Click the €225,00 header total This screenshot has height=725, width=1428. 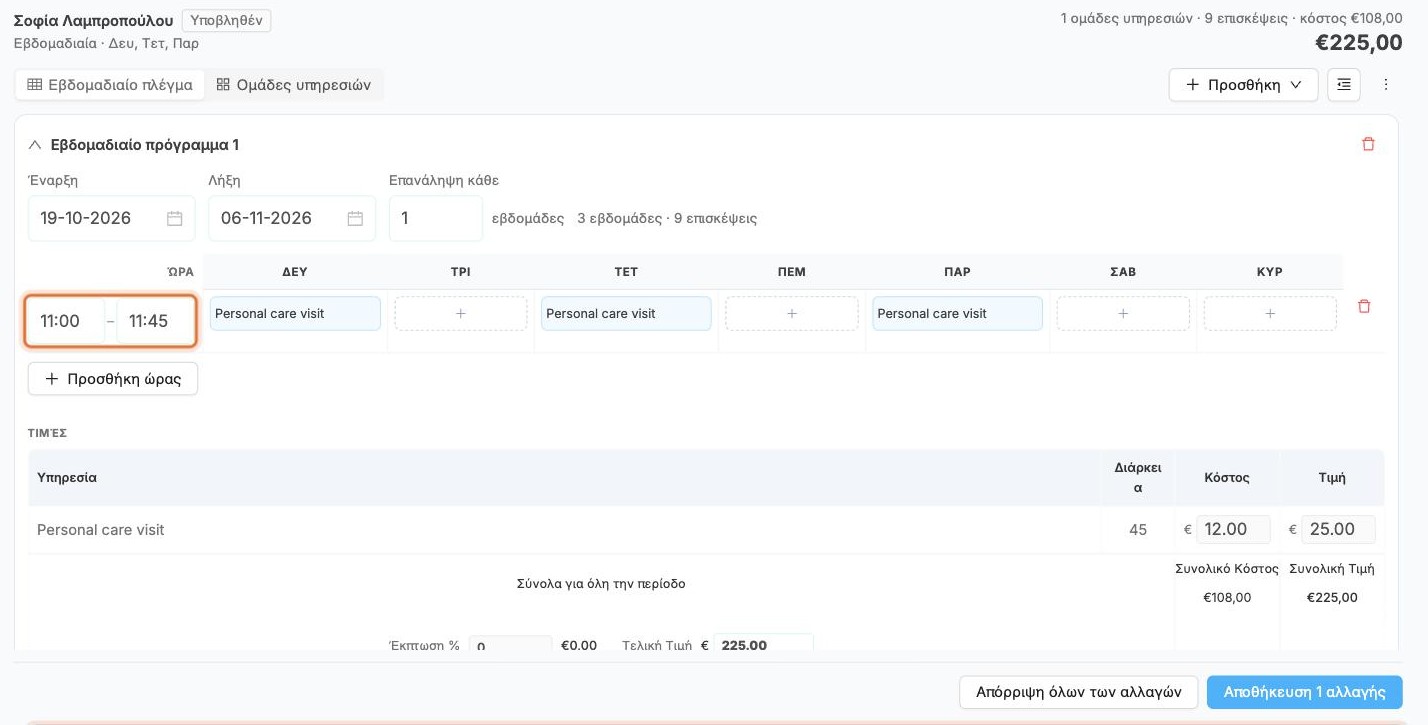coord(1358,43)
